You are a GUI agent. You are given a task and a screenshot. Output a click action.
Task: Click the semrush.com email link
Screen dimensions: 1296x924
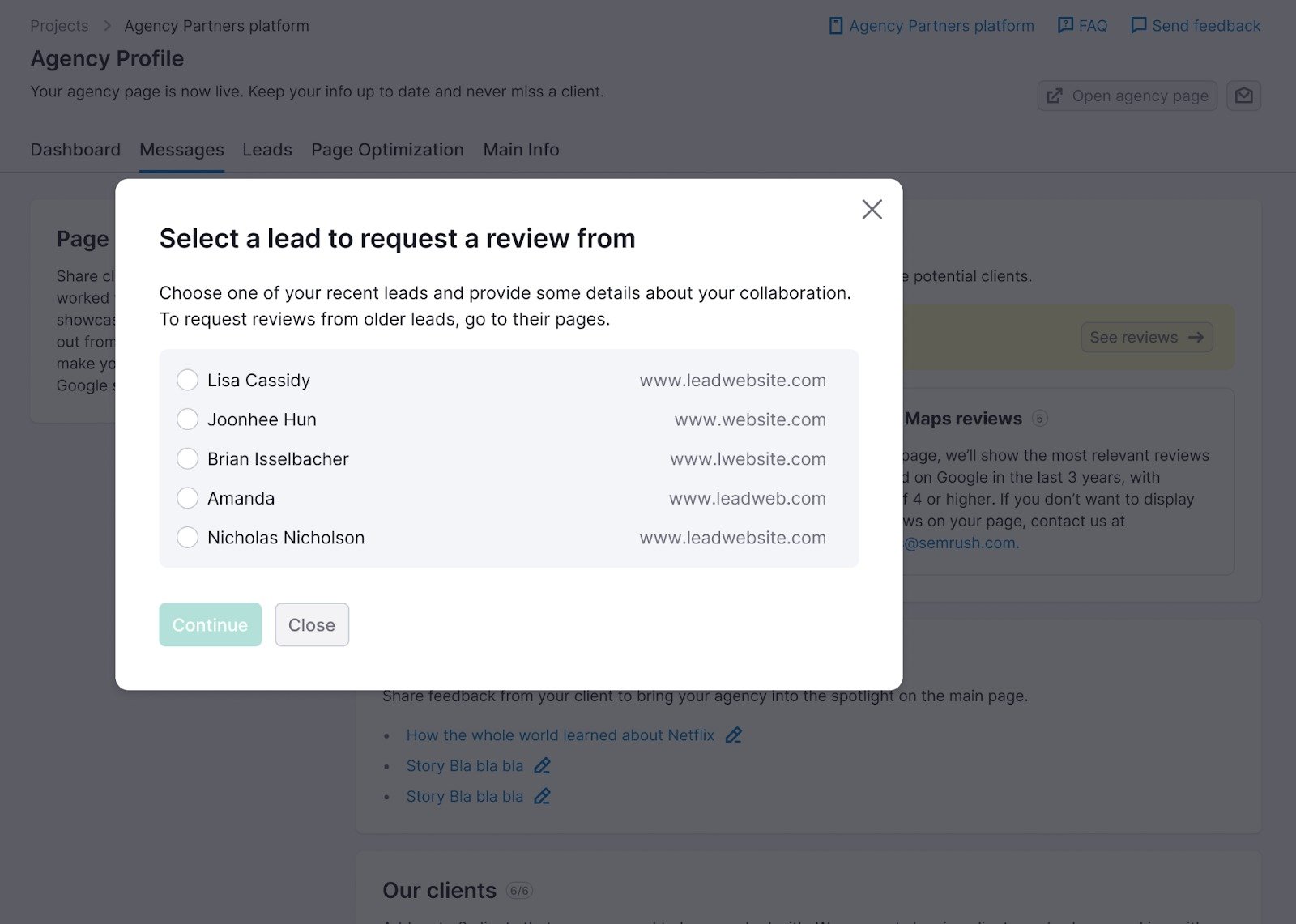961,543
